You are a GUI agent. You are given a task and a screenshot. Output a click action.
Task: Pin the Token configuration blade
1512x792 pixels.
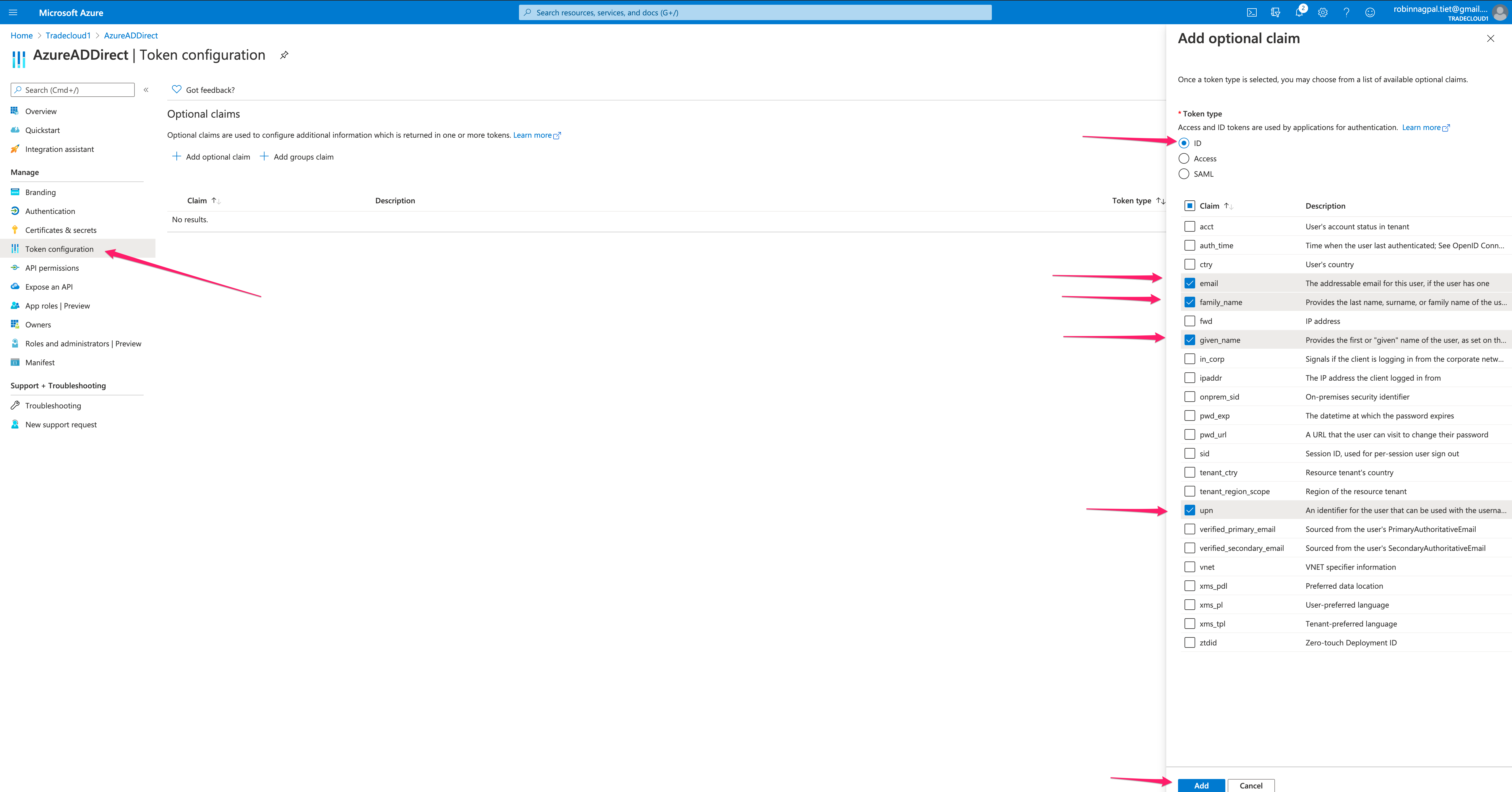(x=284, y=55)
